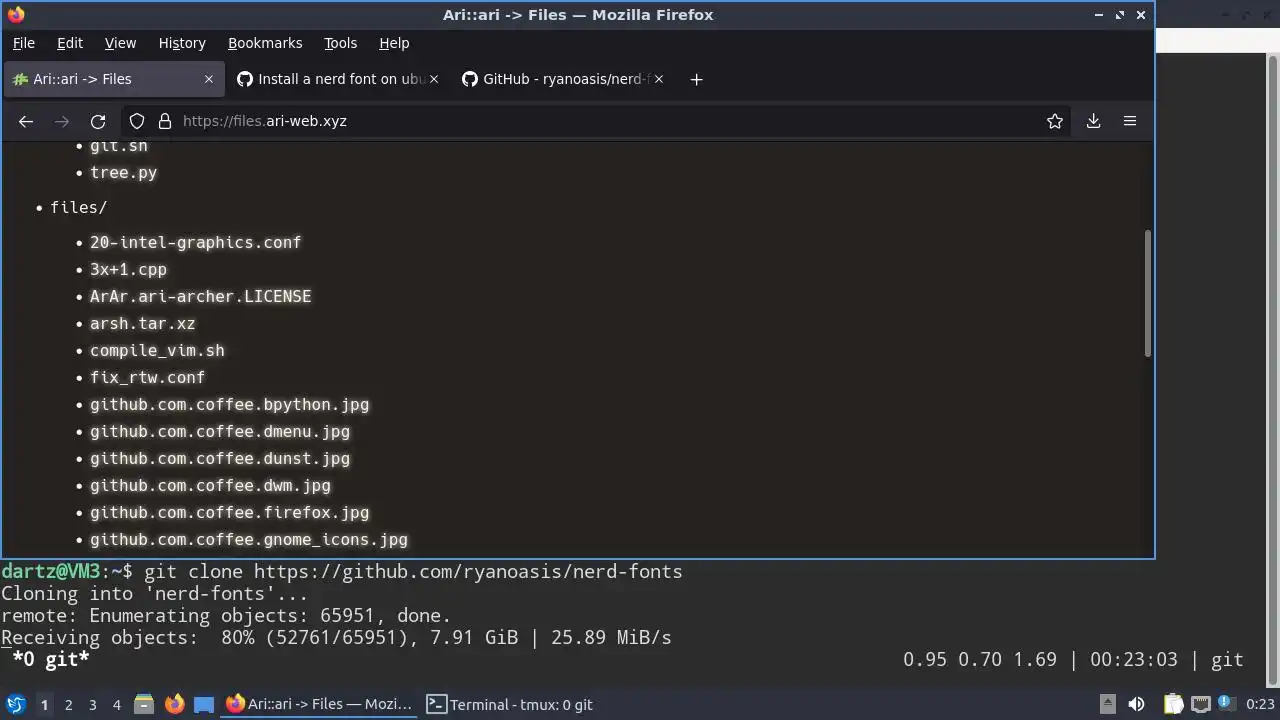The width and height of the screenshot is (1280, 720).
Task: Open the Edit menu
Action: (70, 43)
